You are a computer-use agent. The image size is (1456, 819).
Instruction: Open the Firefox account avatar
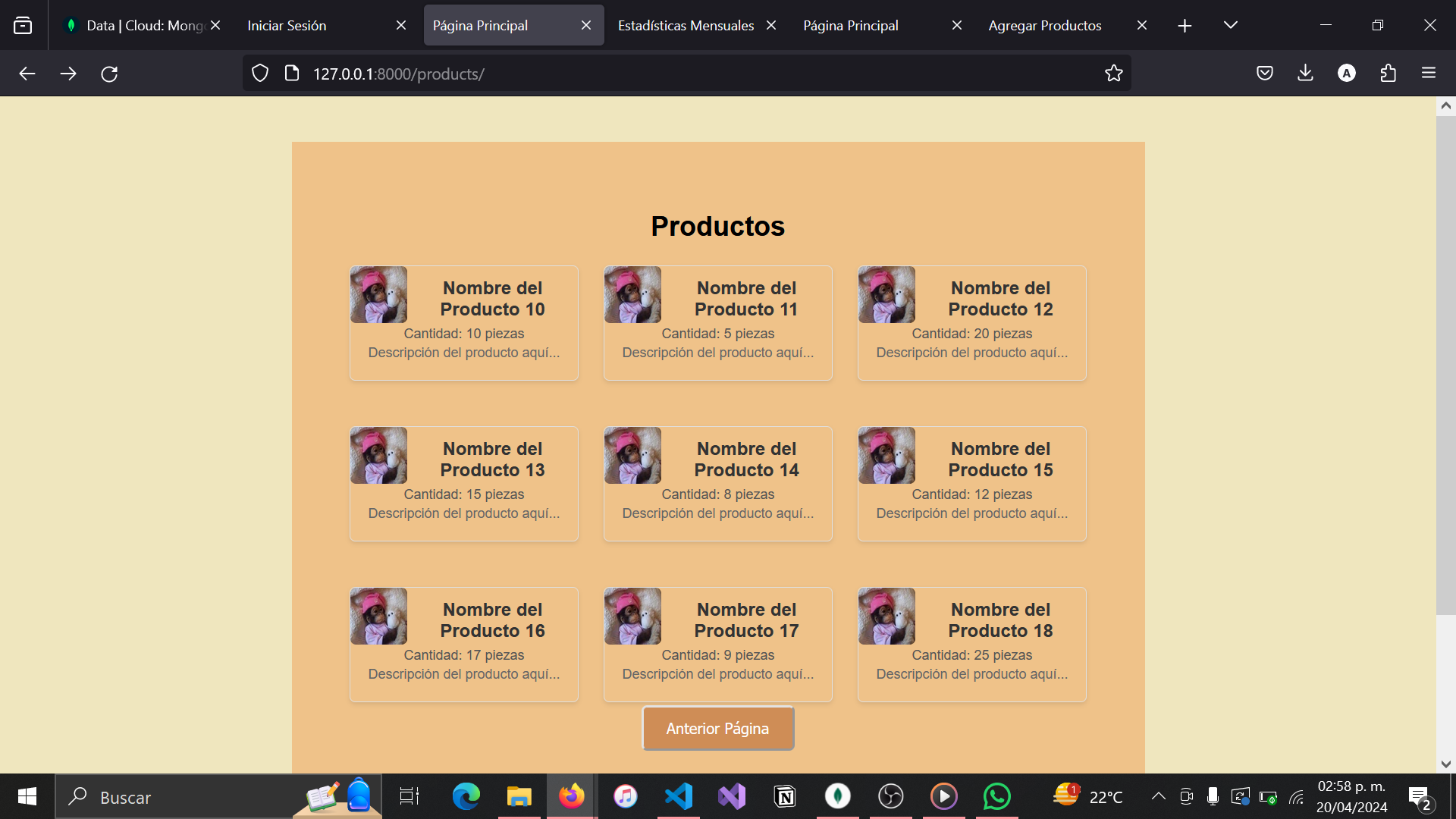coord(1346,74)
